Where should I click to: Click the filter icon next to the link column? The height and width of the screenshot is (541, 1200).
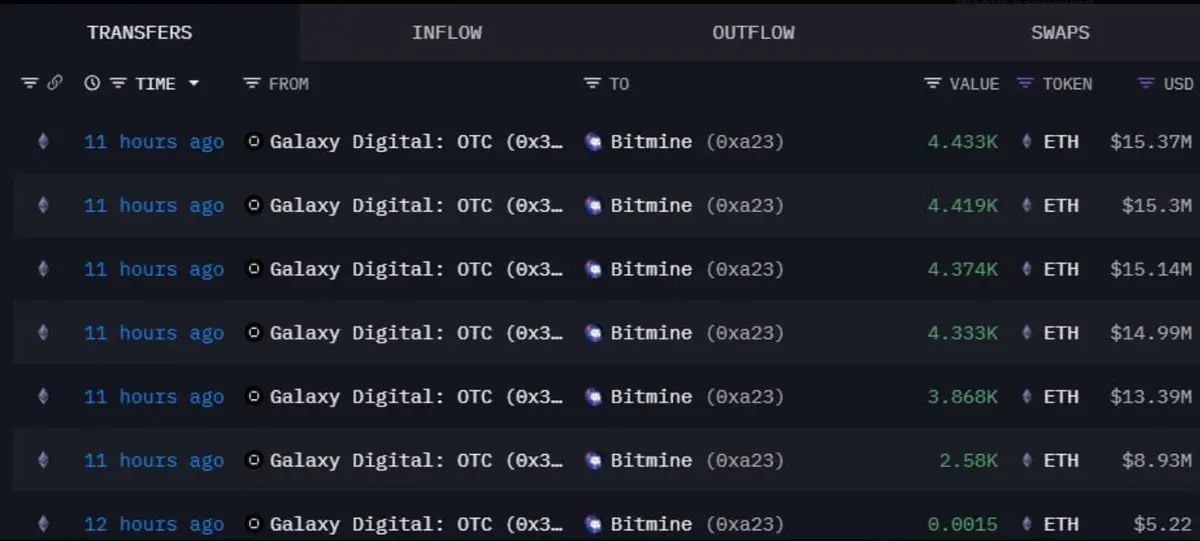point(30,83)
